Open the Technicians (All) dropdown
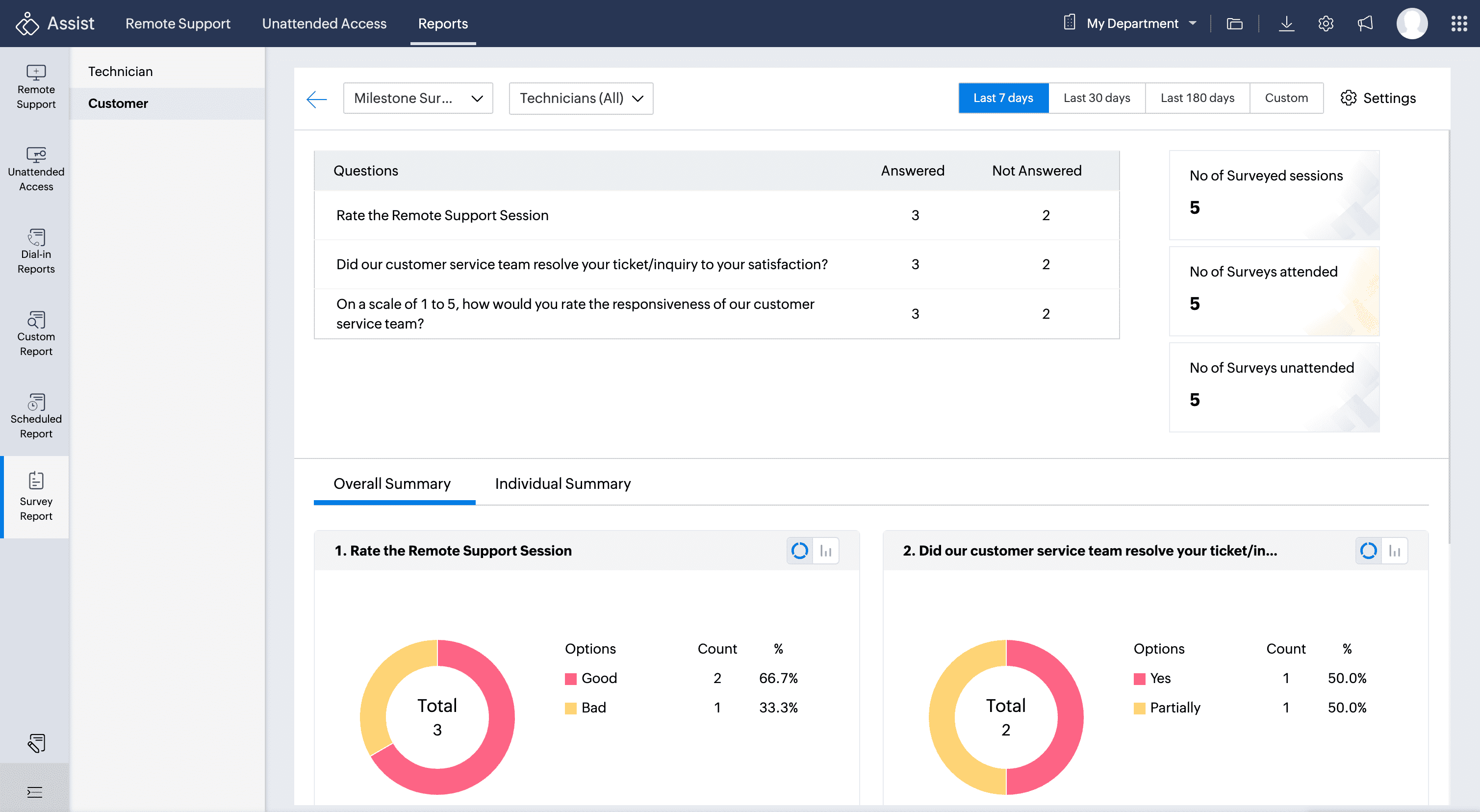 pyautogui.click(x=580, y=98)
